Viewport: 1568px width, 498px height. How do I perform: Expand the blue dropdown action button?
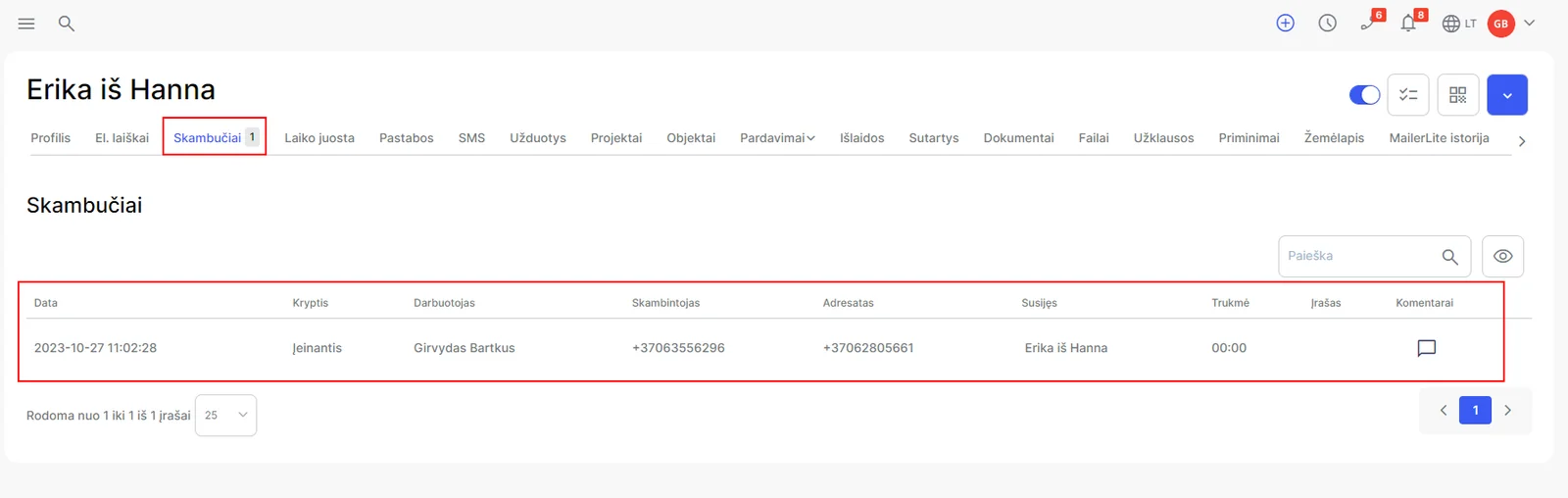[x=1507, y=95]
